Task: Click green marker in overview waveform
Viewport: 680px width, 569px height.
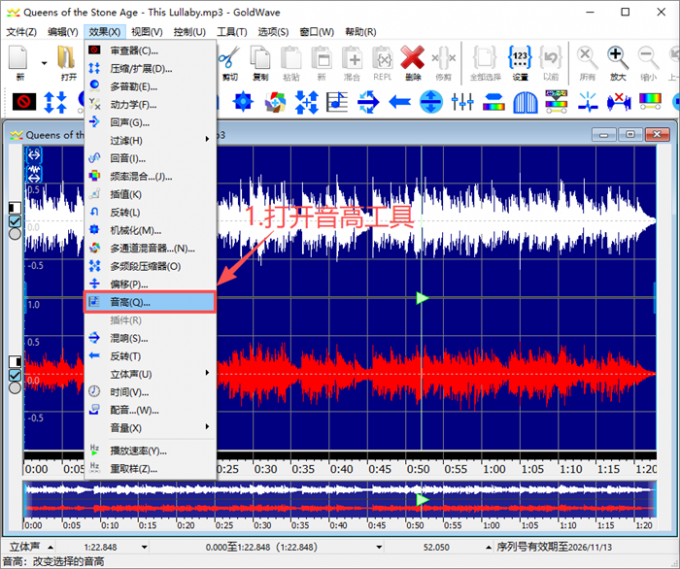Action: tap(422, 500)
